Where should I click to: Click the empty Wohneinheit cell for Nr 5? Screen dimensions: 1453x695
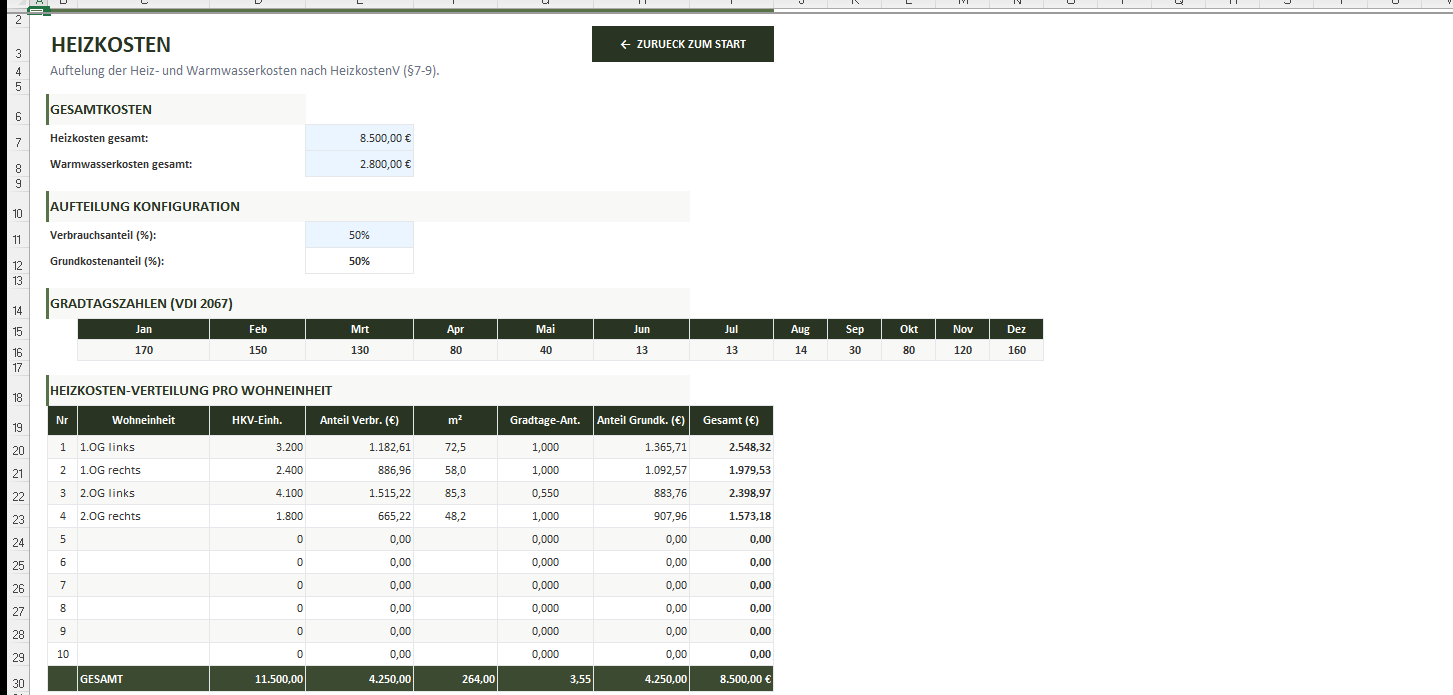(143, 539)
